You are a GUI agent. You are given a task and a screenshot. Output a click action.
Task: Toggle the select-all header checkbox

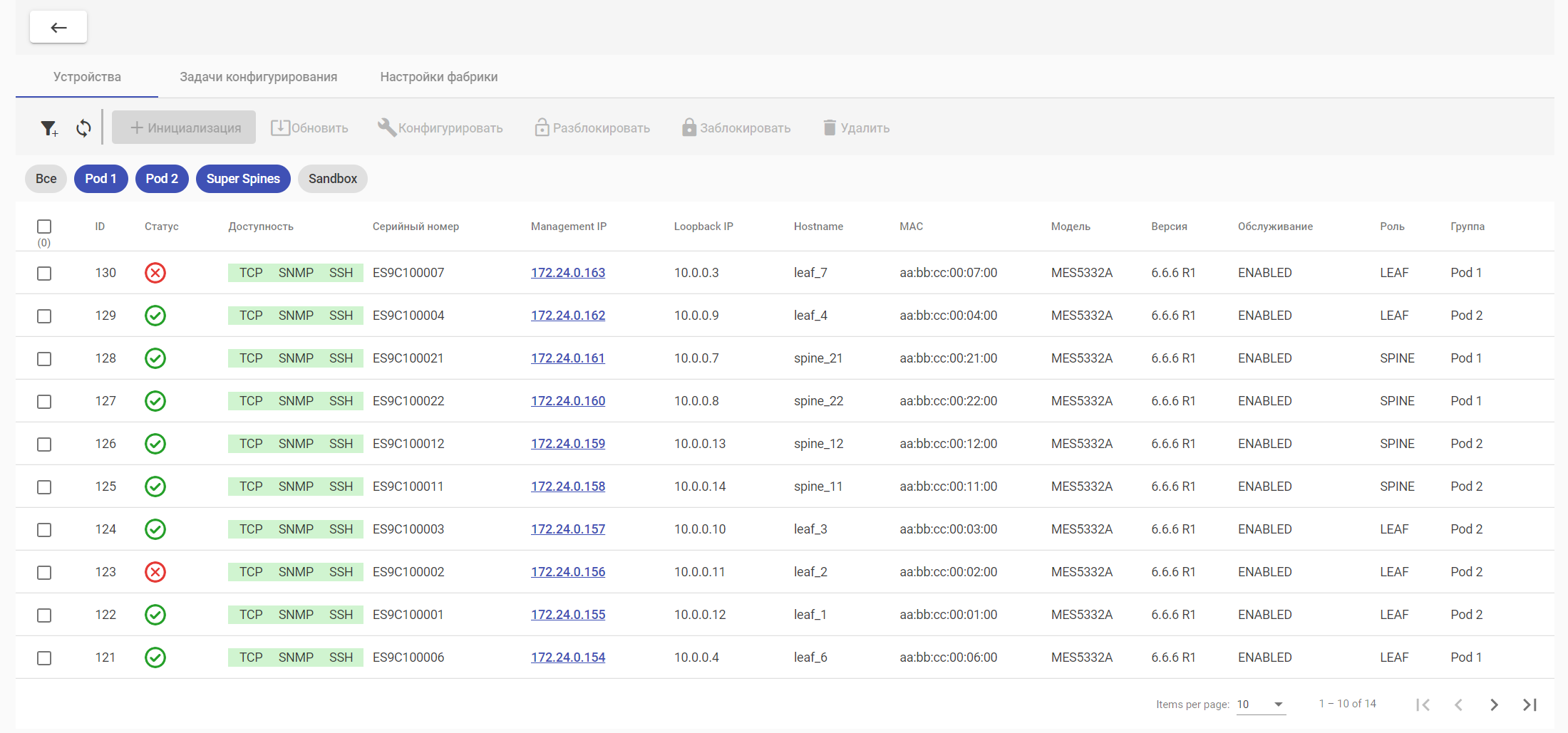[44, 227]
